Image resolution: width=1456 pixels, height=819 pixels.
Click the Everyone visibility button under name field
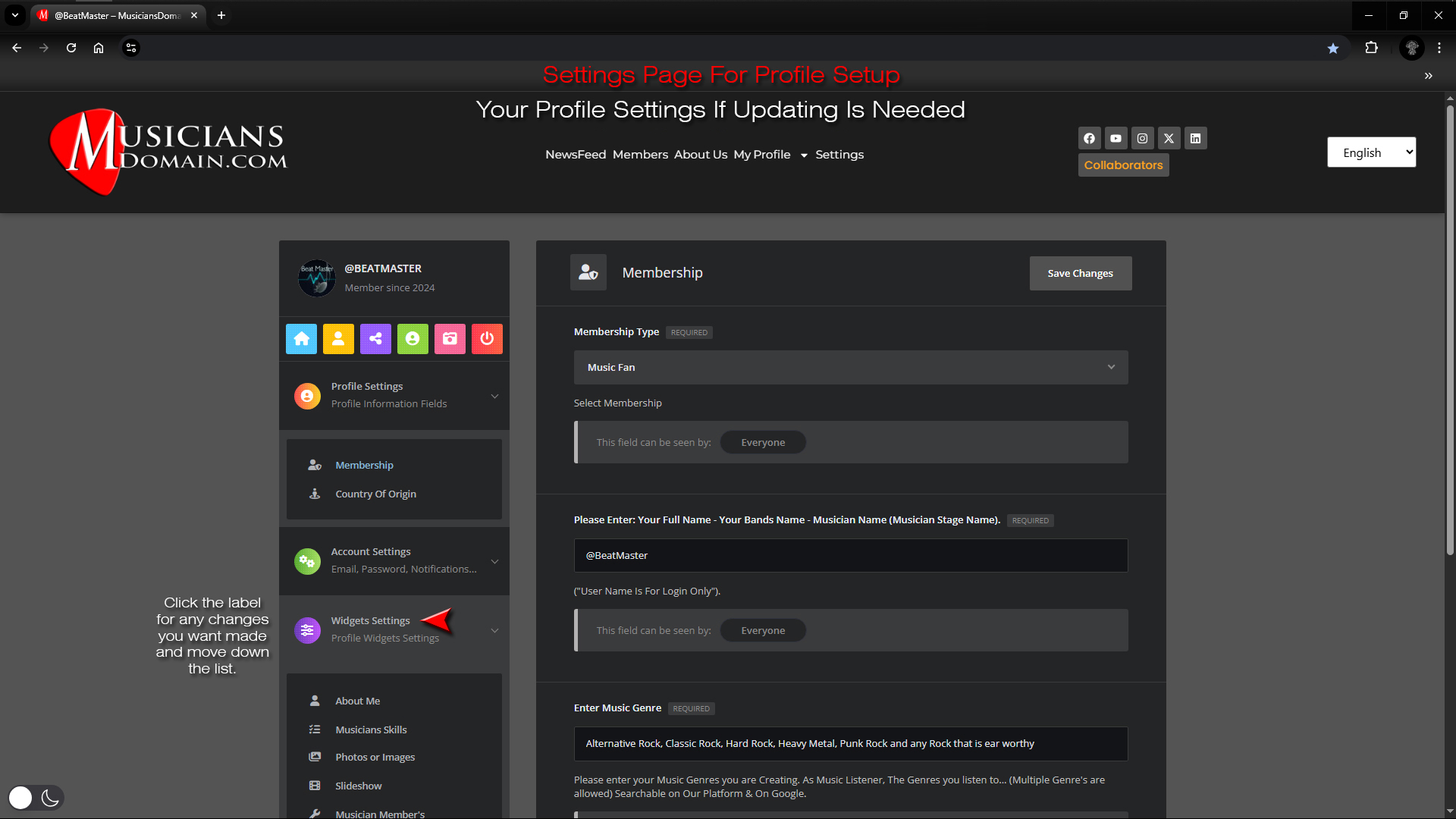(763, 630)
